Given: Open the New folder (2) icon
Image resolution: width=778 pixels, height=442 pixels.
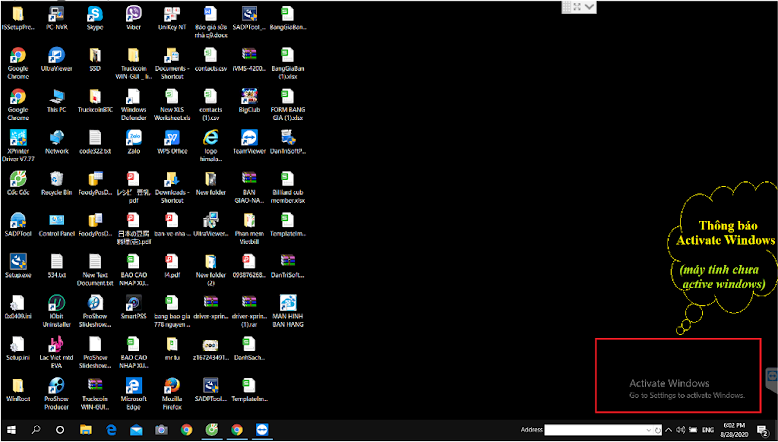Looking at the screenshot, I should (210, 270).
